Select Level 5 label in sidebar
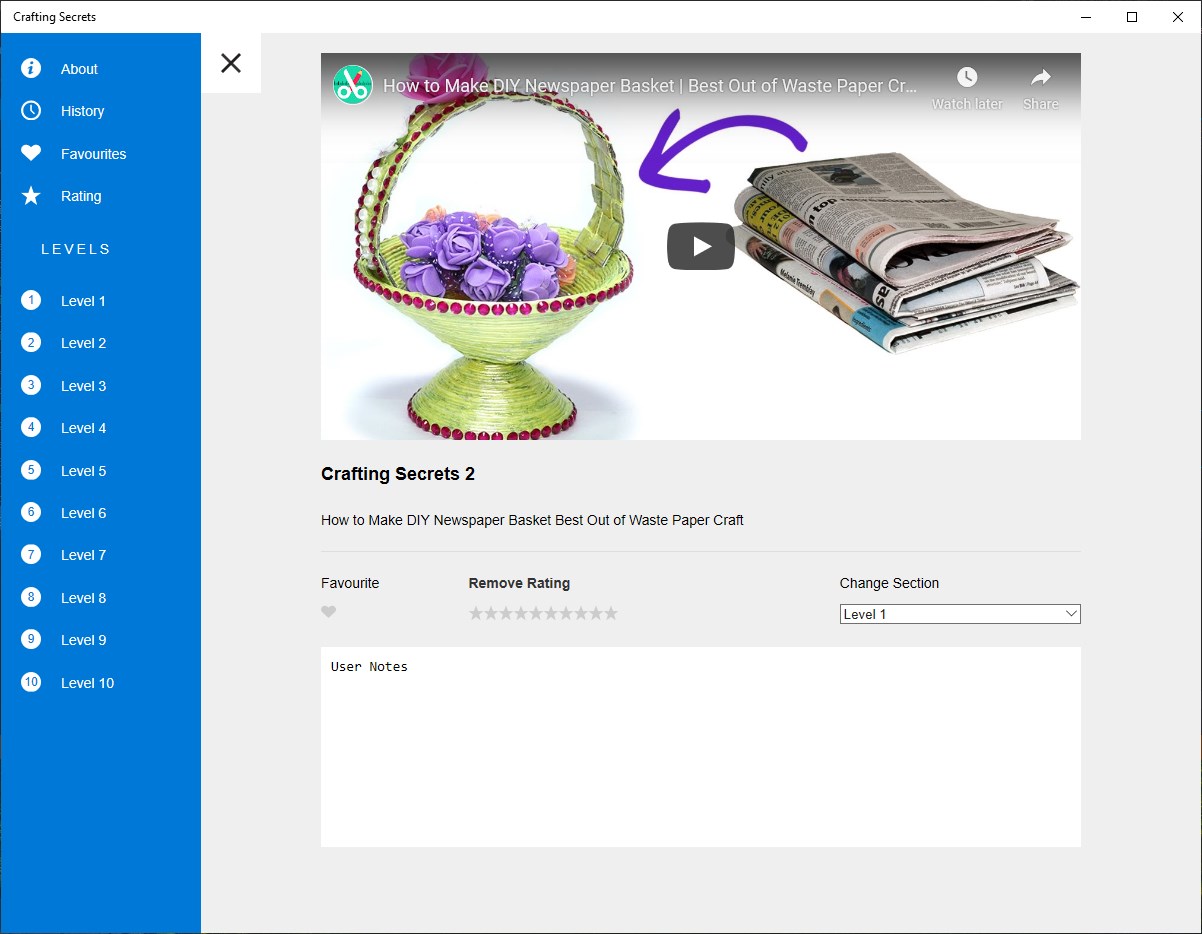The width and height of the screenshot is (1202, 934). (x=83, y=471)
